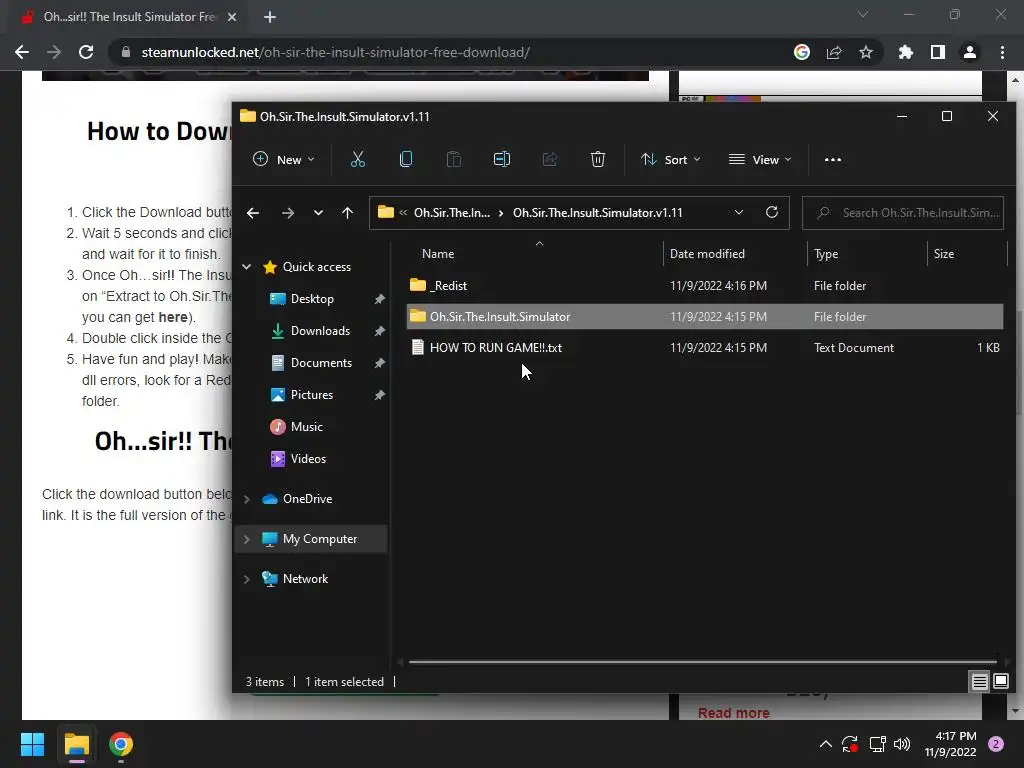Open Chrome profile avatar
This screenshot has height=768, width=1024.
tap(970, 52)
